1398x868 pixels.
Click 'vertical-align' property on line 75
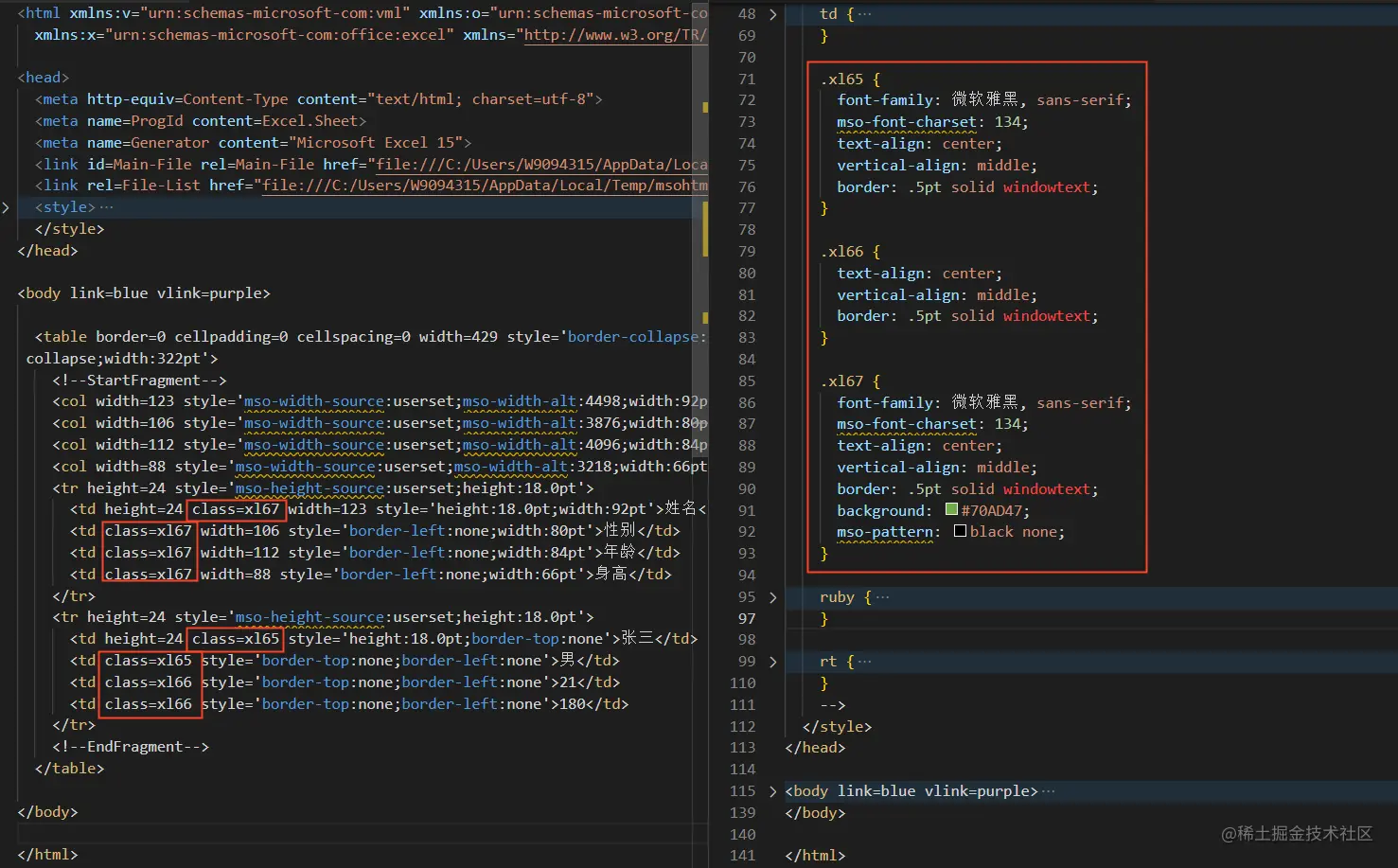coord(898,166)
